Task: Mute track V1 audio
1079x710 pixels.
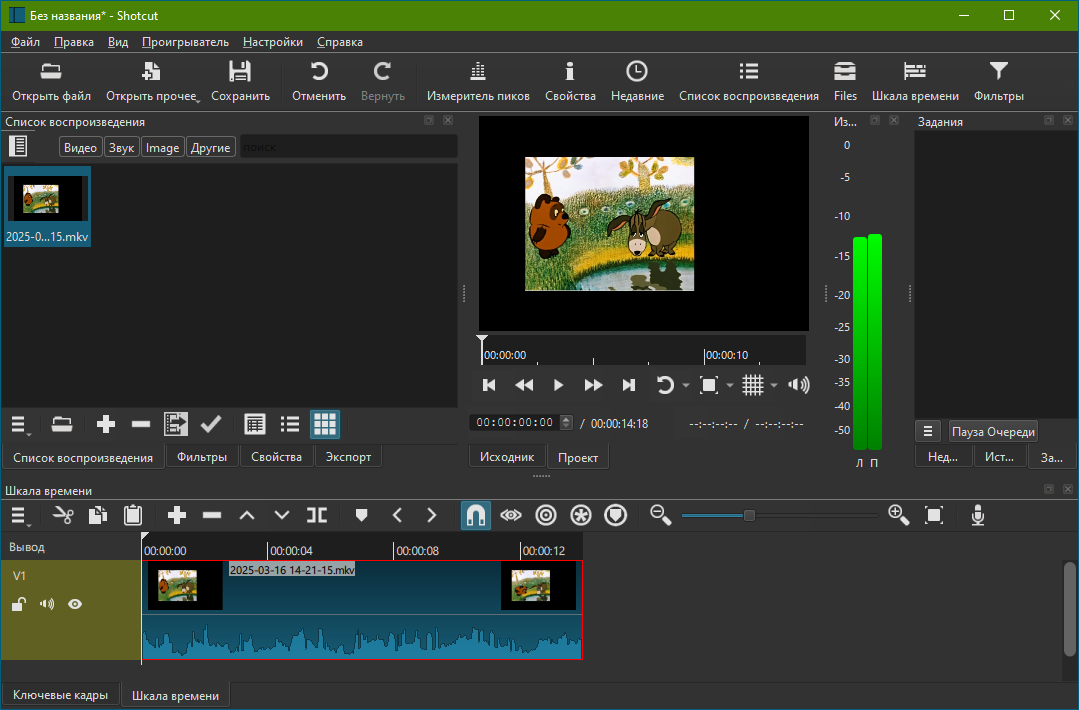Action: (47, 604)
